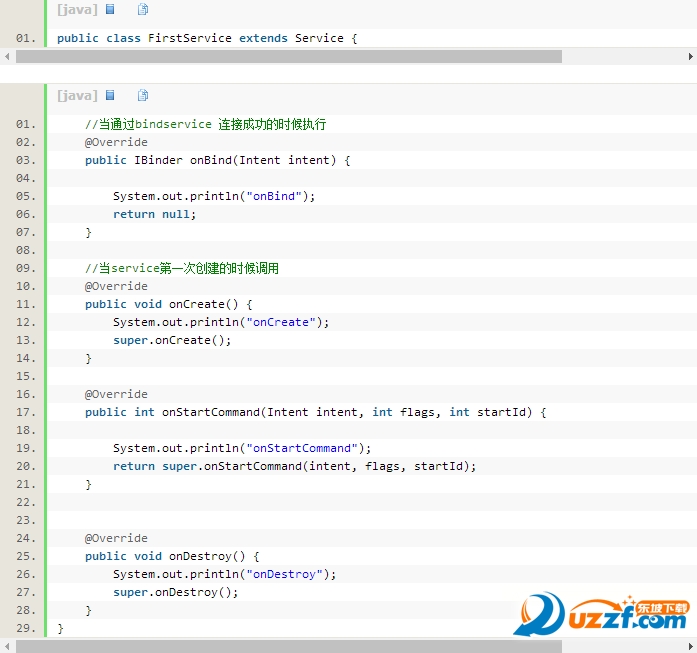Click right arrow of first code scrollbar

coord(690,57)
